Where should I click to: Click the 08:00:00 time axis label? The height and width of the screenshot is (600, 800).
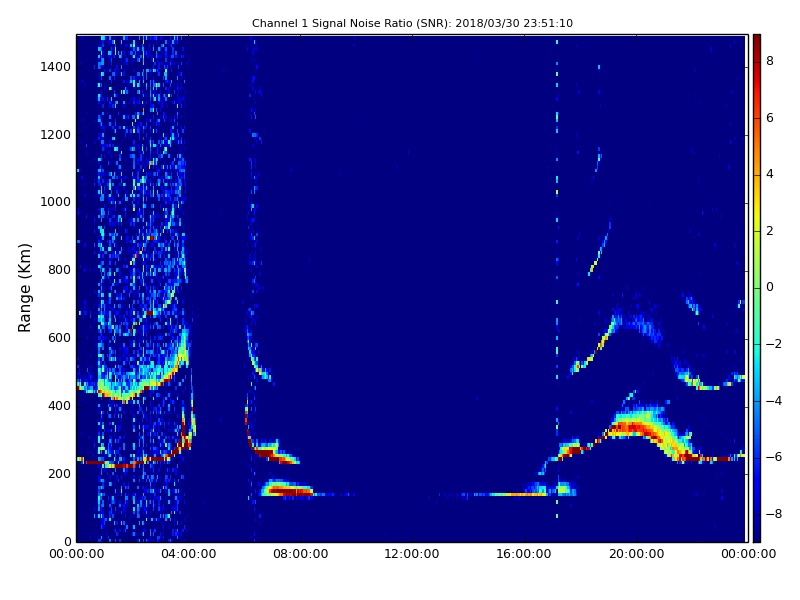click(301, 554)
